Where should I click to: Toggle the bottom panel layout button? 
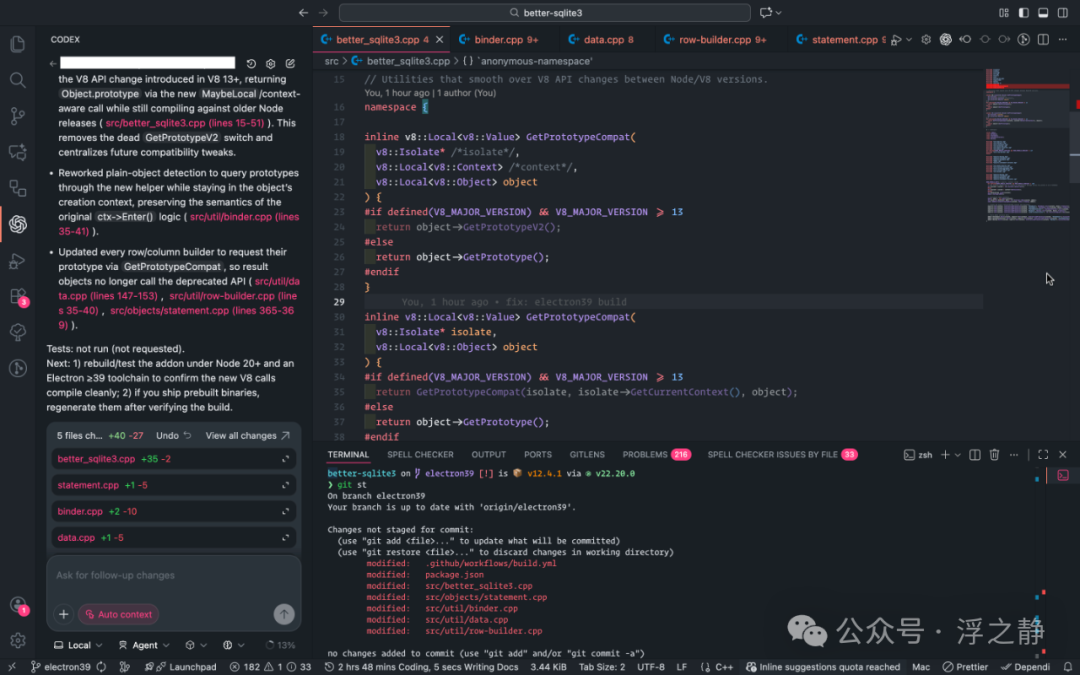(1043, 12)
